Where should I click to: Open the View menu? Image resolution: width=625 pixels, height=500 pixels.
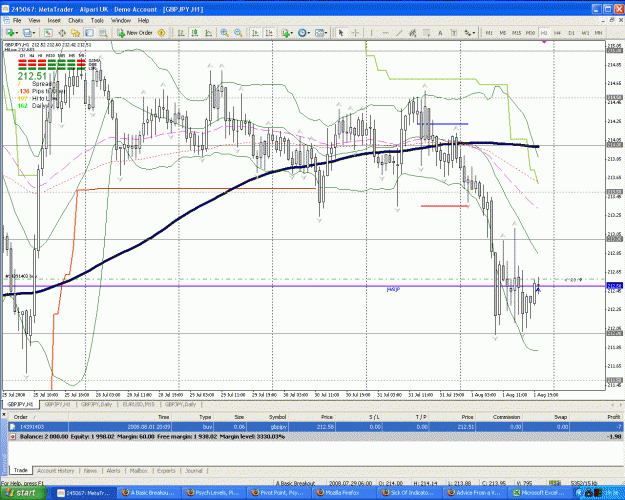(x=34, y=20)
